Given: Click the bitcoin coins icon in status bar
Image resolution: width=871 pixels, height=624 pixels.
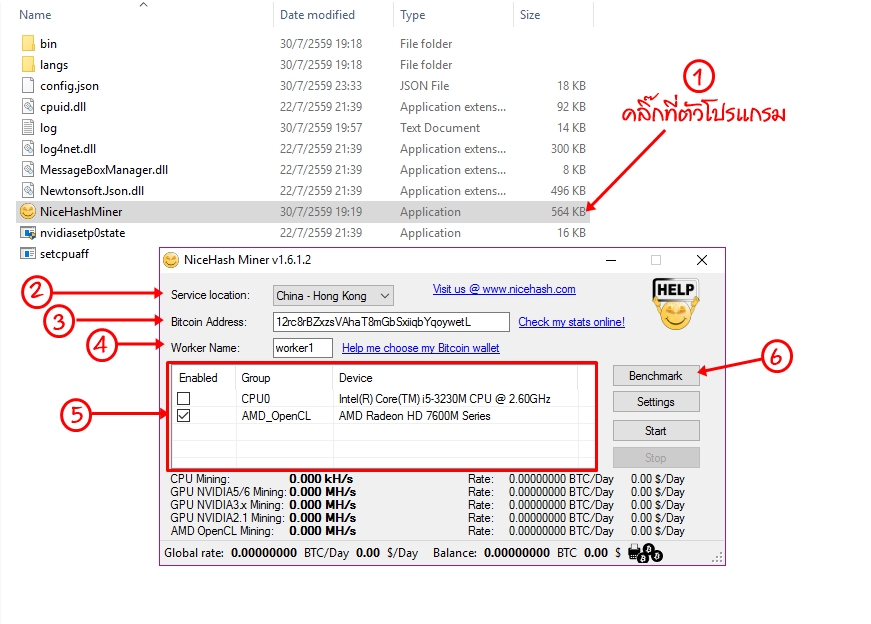Looking at the screenshot, I should 645,553.
